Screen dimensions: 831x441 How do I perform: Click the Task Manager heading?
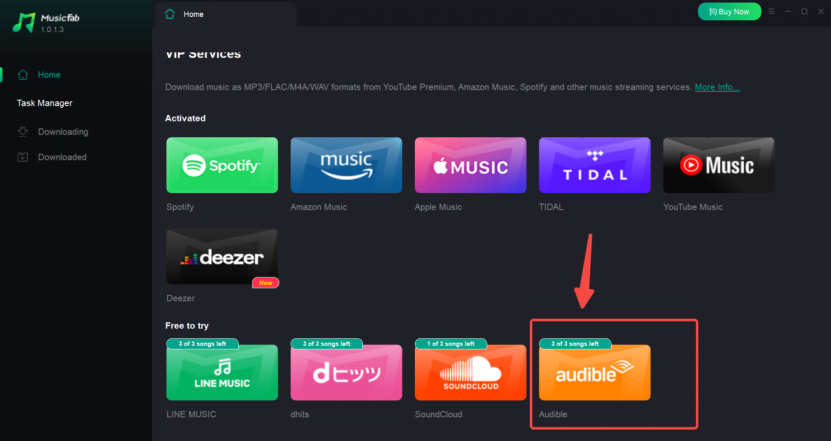(45, 103)
